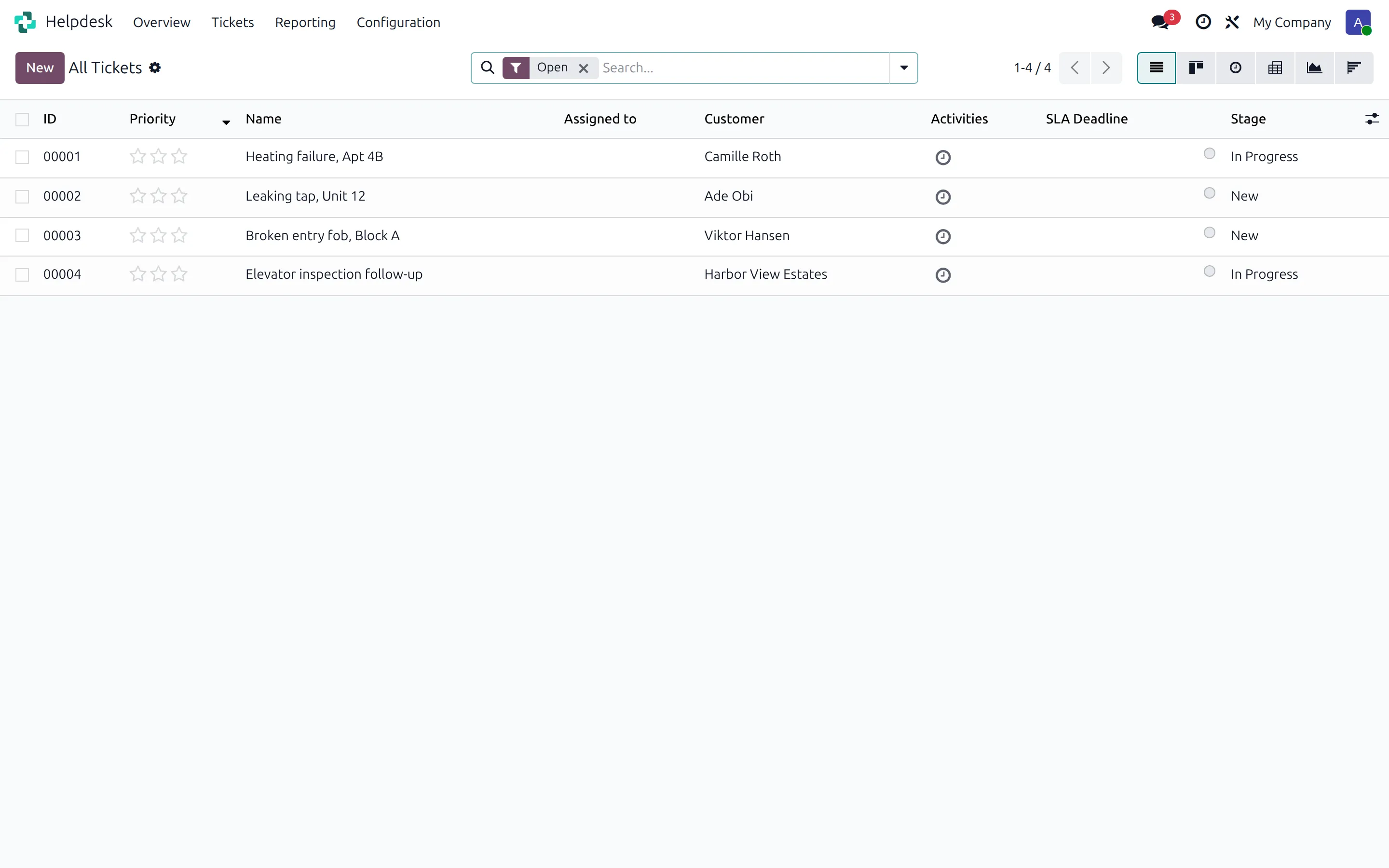Click customer Harbor View Estates cell

coord(766,274)
